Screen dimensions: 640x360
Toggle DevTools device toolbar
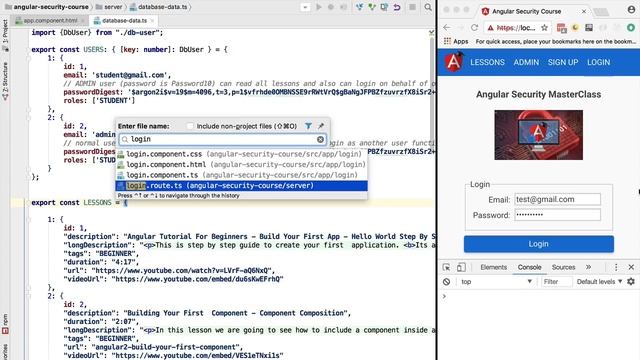(461, 267)
